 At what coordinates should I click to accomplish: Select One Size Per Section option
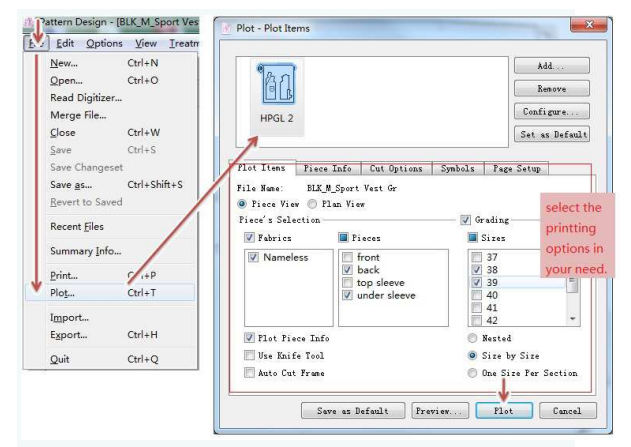pyautogui.click(x=471, y=373)
